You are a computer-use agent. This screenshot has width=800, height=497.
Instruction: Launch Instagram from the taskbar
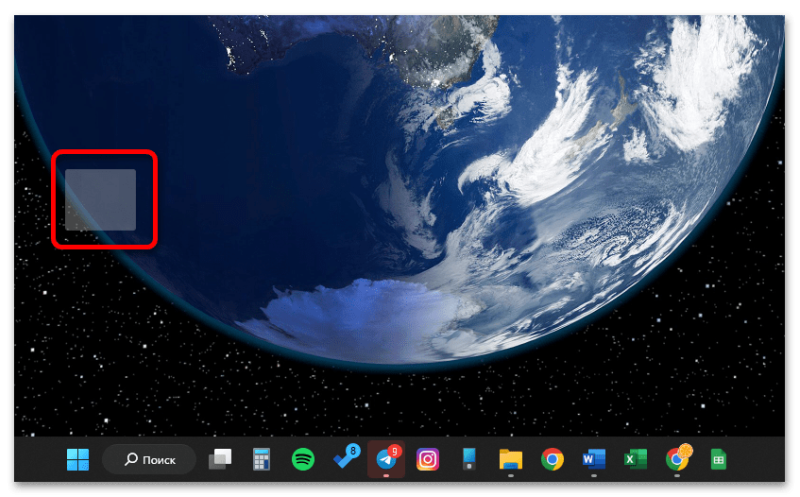(428, 460)
